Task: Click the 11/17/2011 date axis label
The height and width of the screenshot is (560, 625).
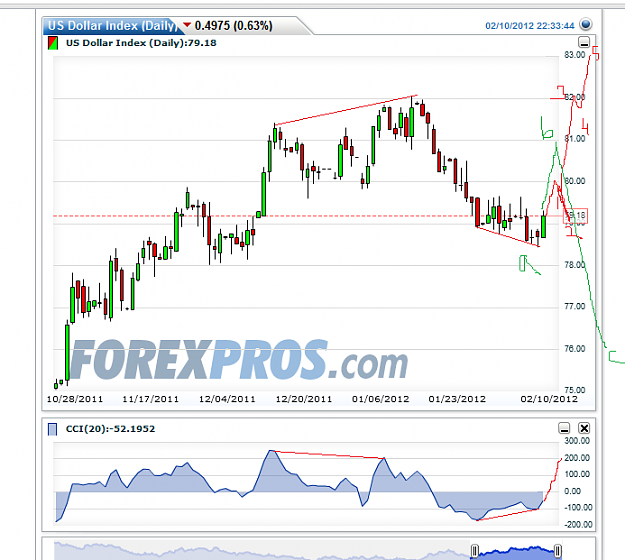Action: click(x=150, y=399)
